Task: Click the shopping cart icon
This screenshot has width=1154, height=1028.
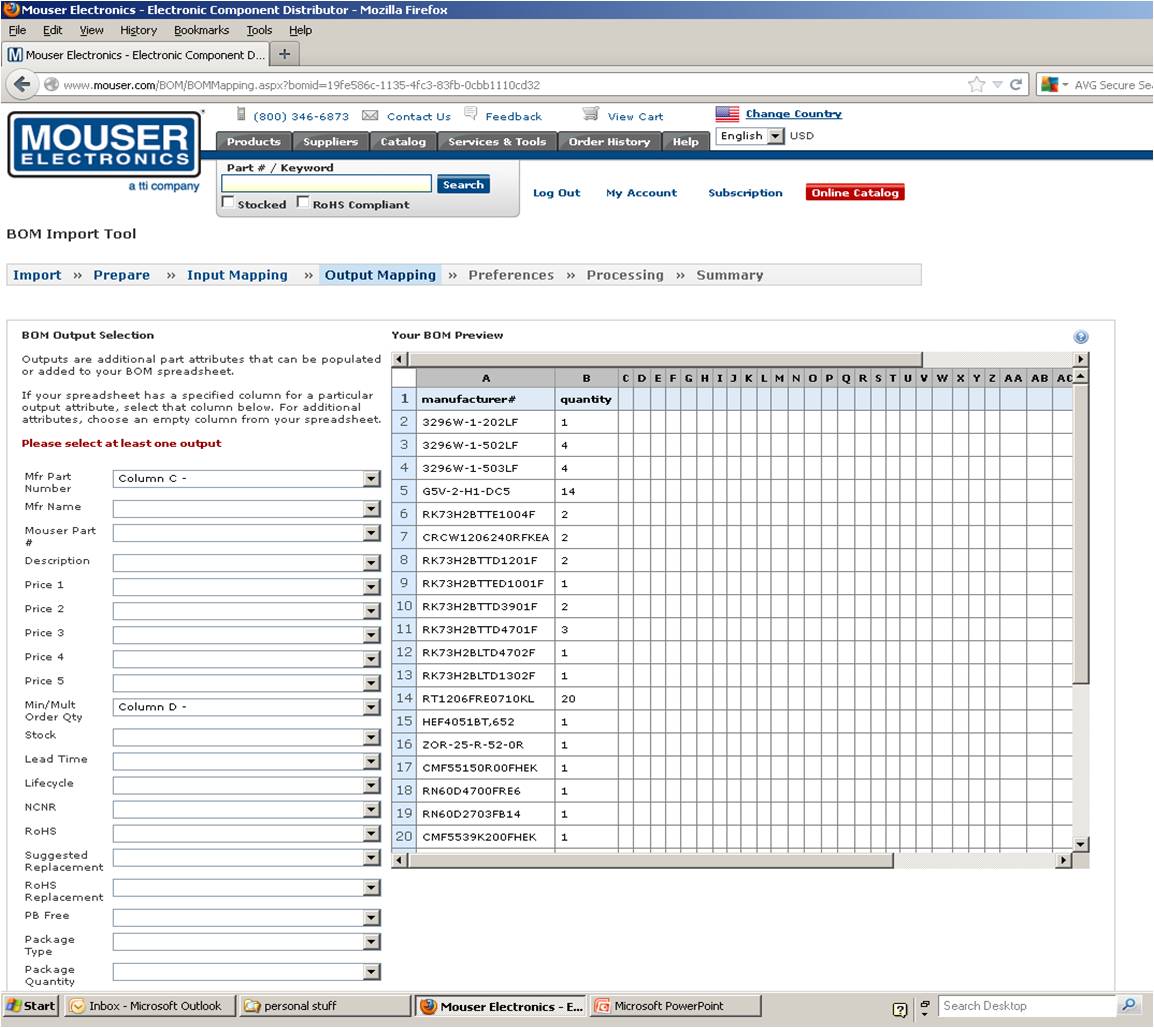Action: click(x=590, y=114)
